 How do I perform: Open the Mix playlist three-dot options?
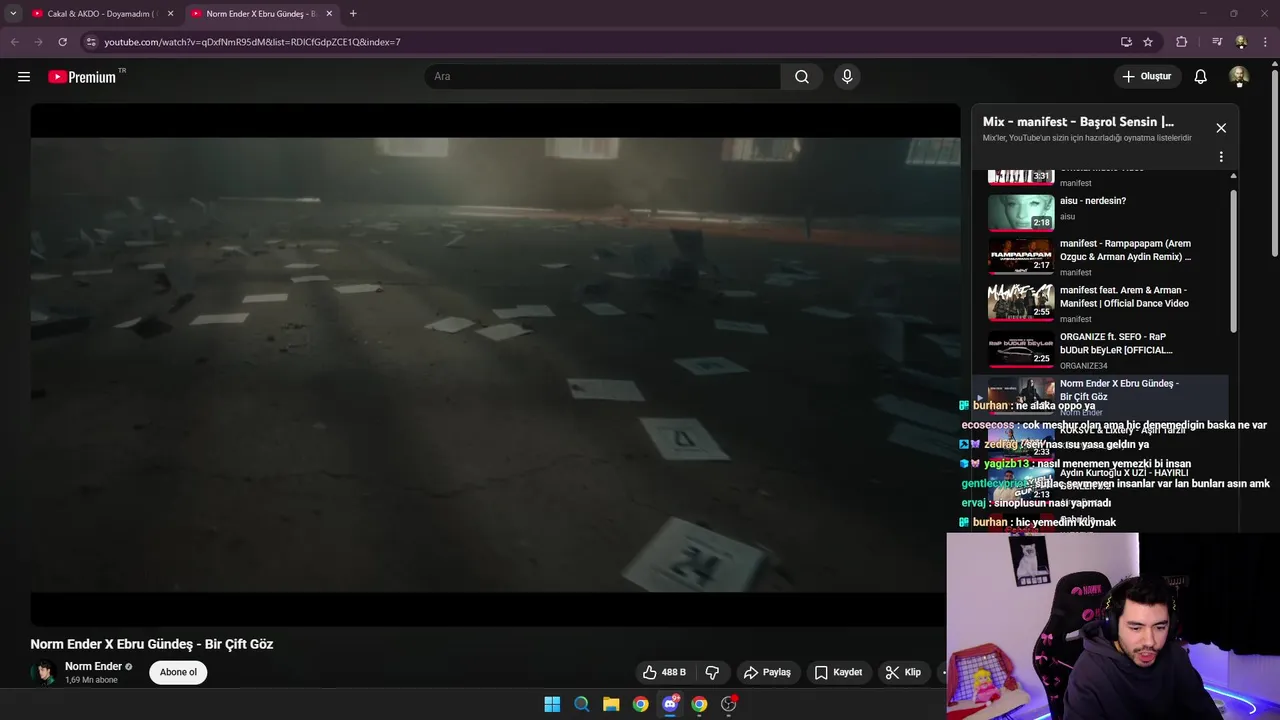(1221, 157)
